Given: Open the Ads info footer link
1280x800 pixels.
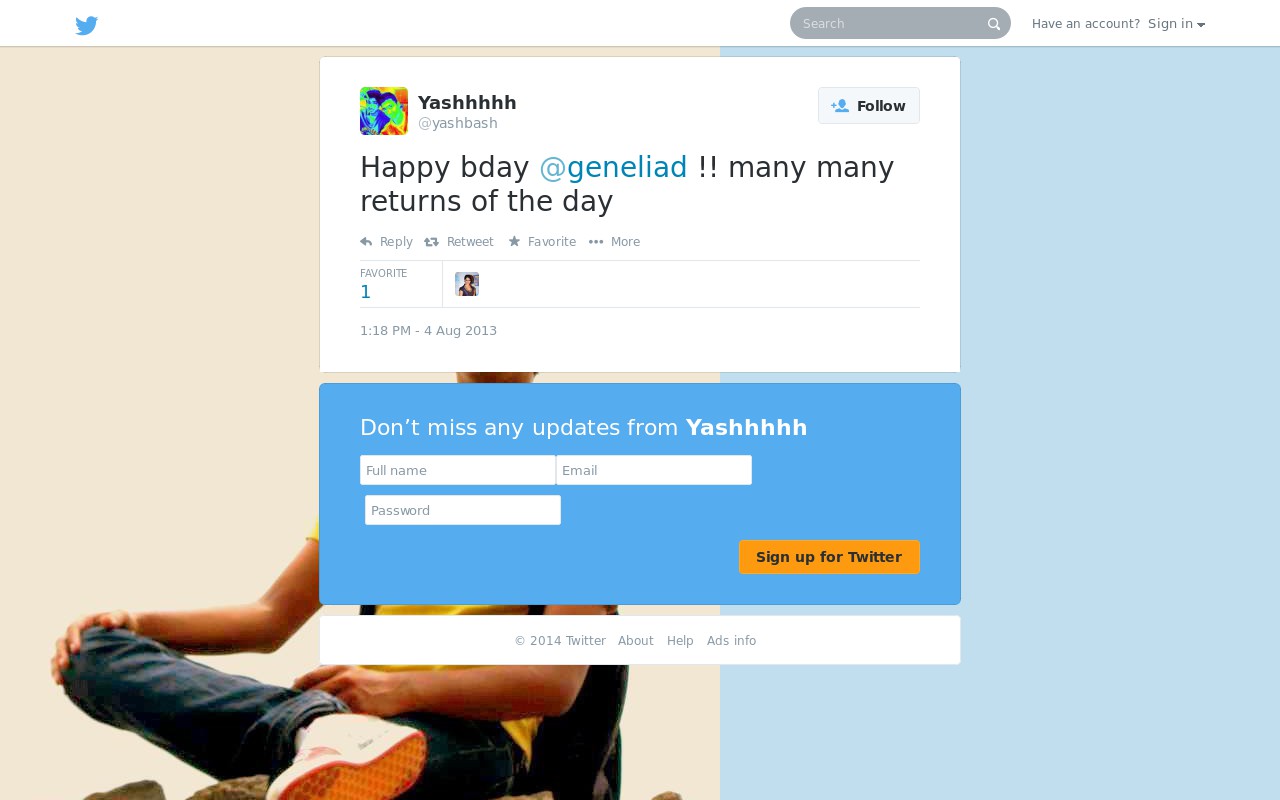Looking at the screenshot, I should pos(732,641).
